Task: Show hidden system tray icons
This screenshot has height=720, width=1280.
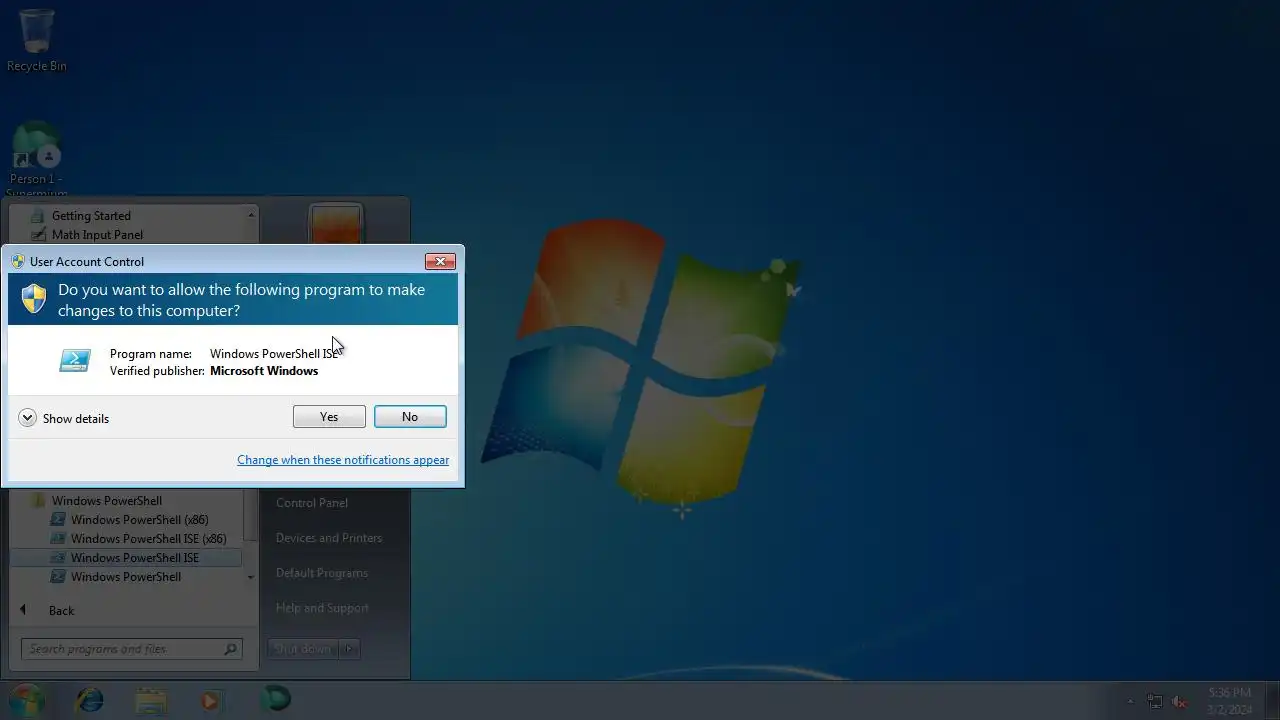Action: point(1131,702)
